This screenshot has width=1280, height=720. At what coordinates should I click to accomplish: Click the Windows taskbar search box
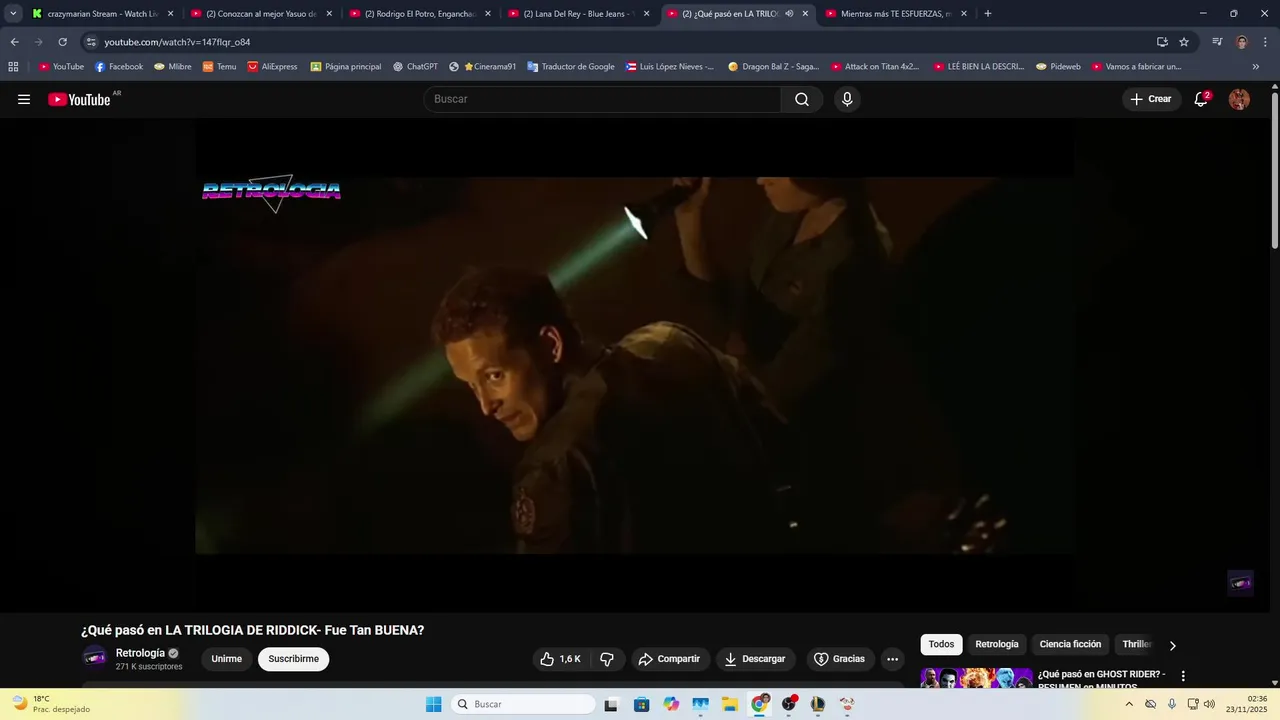point(522,704)
